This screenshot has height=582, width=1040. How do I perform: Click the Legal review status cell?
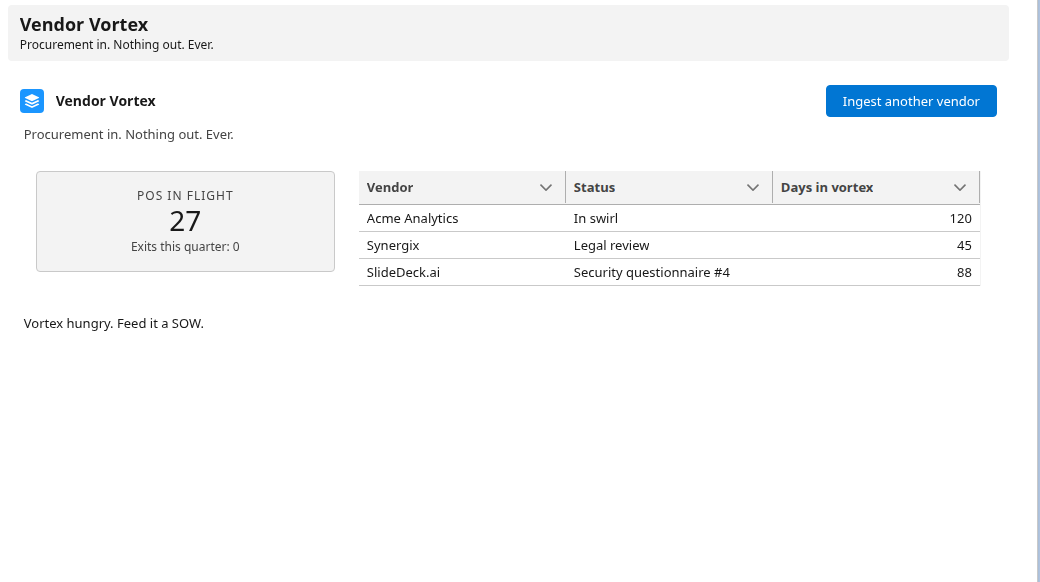669,246
